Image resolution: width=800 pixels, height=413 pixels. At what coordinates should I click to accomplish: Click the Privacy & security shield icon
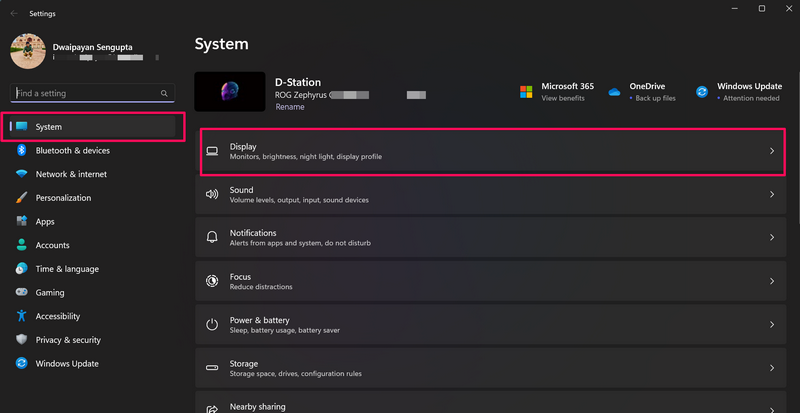(21, 340)
